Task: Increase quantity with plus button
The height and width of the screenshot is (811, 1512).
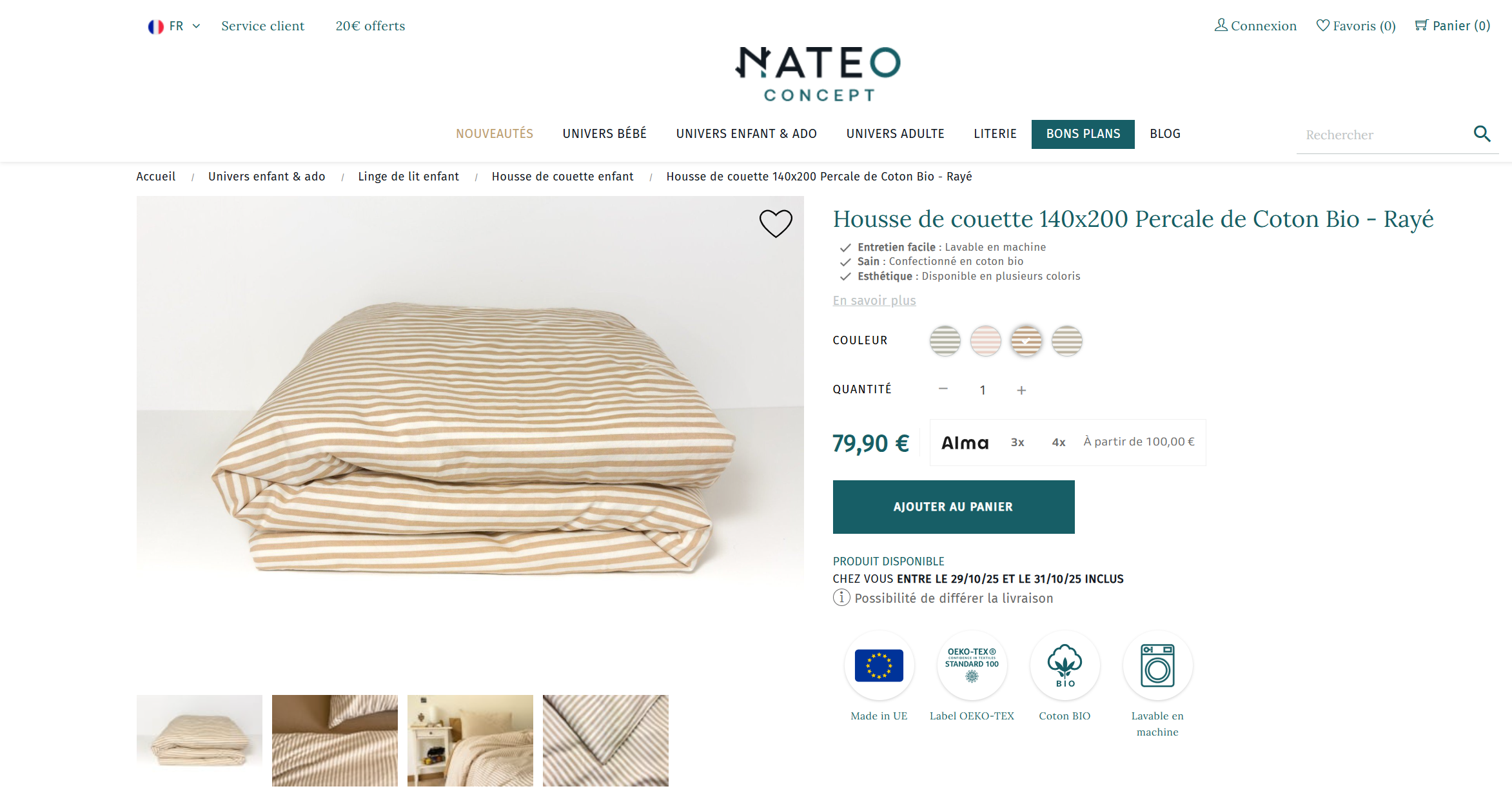Action: 1021,390
